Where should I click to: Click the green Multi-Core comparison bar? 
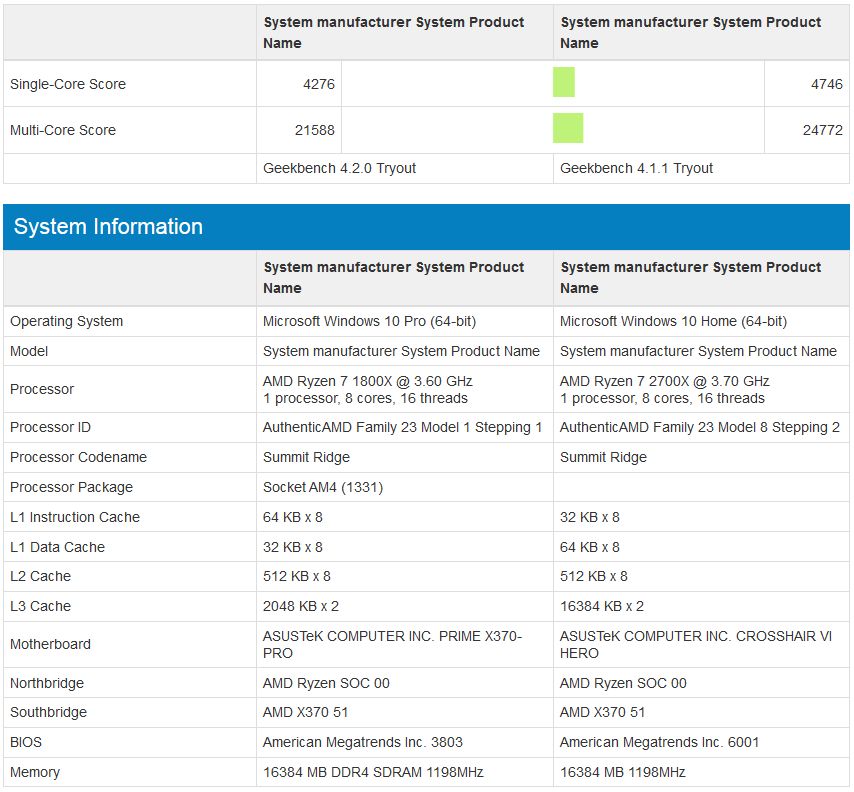click(x=568, y=128)
